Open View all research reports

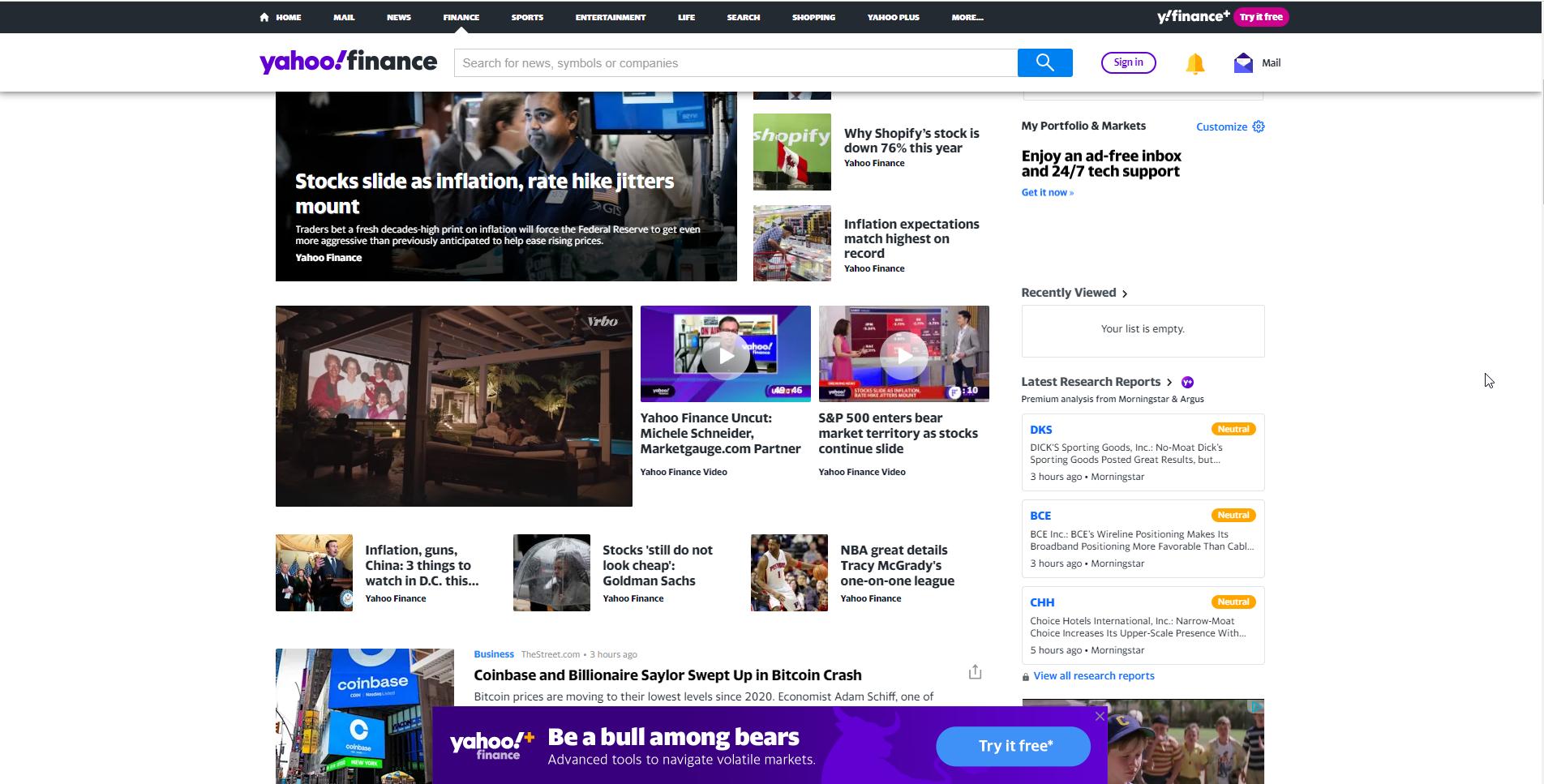click(1094, 676)
